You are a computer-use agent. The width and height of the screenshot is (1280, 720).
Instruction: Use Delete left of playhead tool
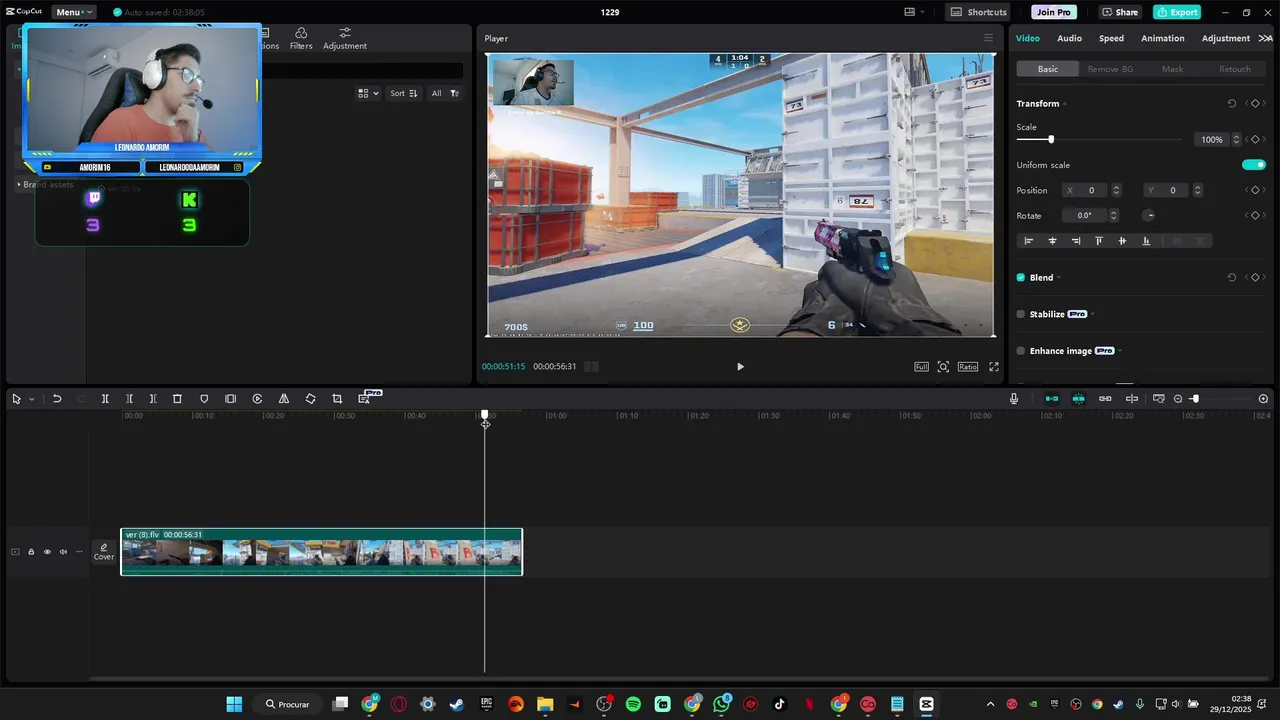coord(129,399)
